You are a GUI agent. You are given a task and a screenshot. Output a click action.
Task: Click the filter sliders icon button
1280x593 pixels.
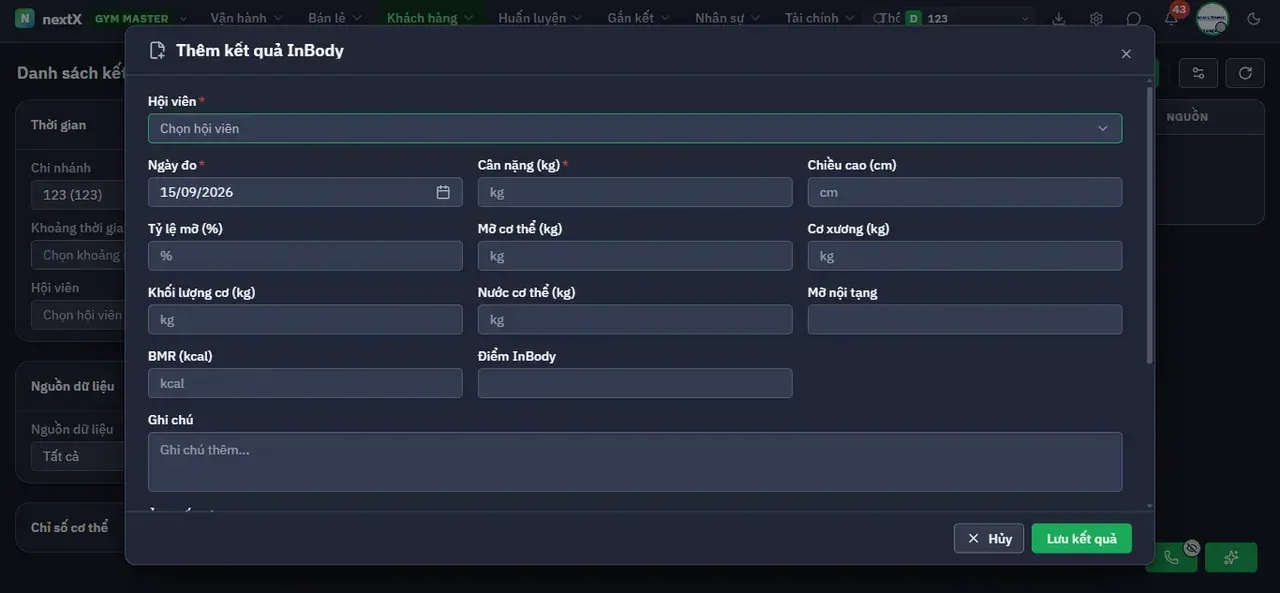pos(1199,73)
